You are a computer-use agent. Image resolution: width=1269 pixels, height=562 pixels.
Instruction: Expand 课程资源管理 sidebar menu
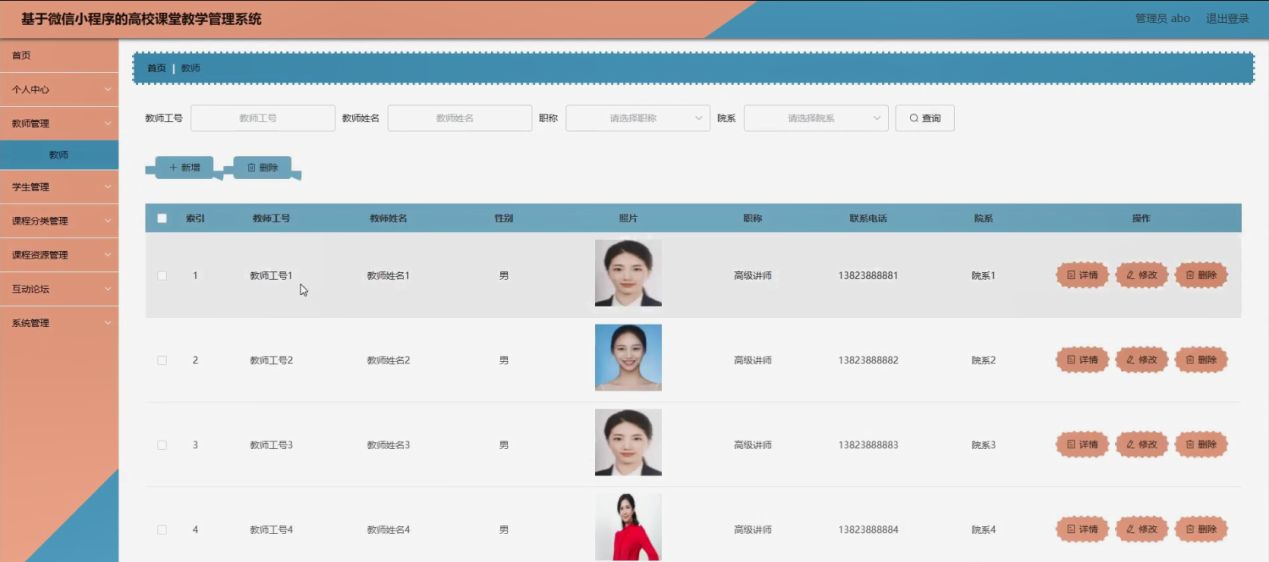tap(59, 255)
